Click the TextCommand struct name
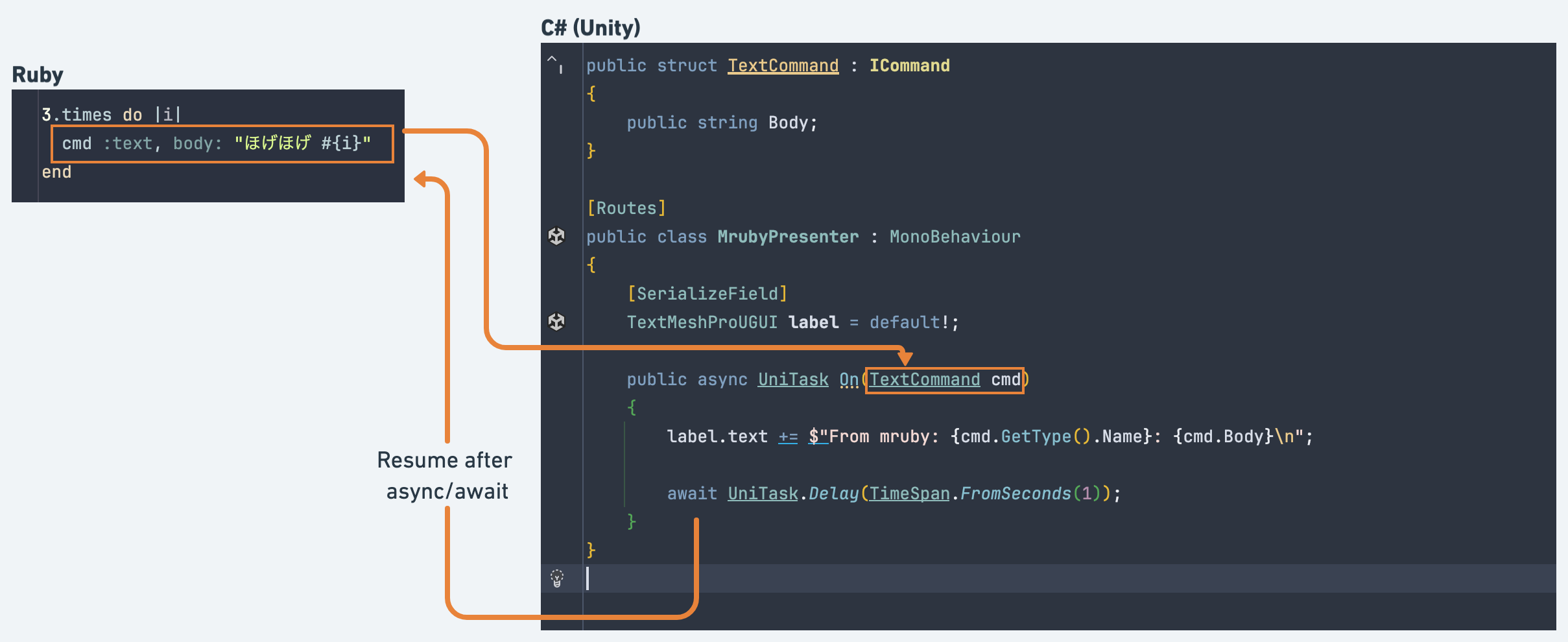Image resolution: width=1568 pixels, height=642 pixels. (783, 65)
